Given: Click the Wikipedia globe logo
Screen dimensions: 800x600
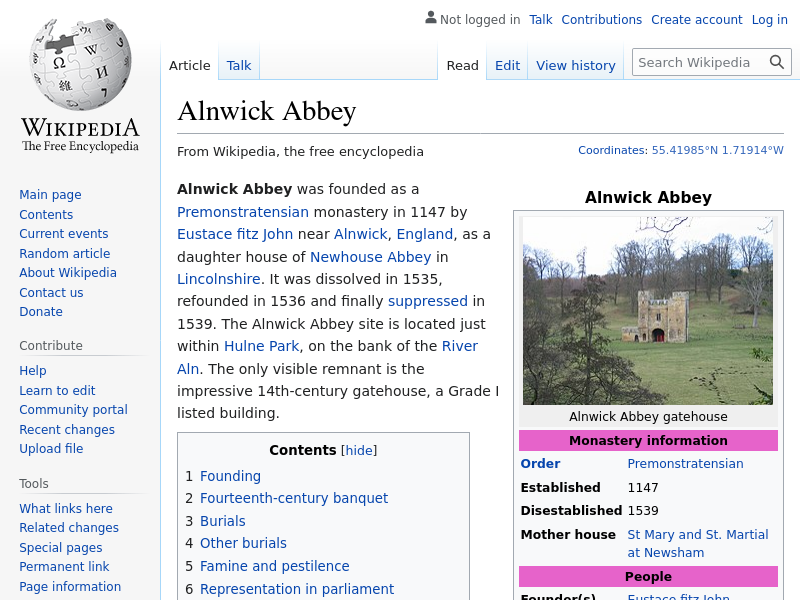Looking at the screenshot, I should [80, 65].
